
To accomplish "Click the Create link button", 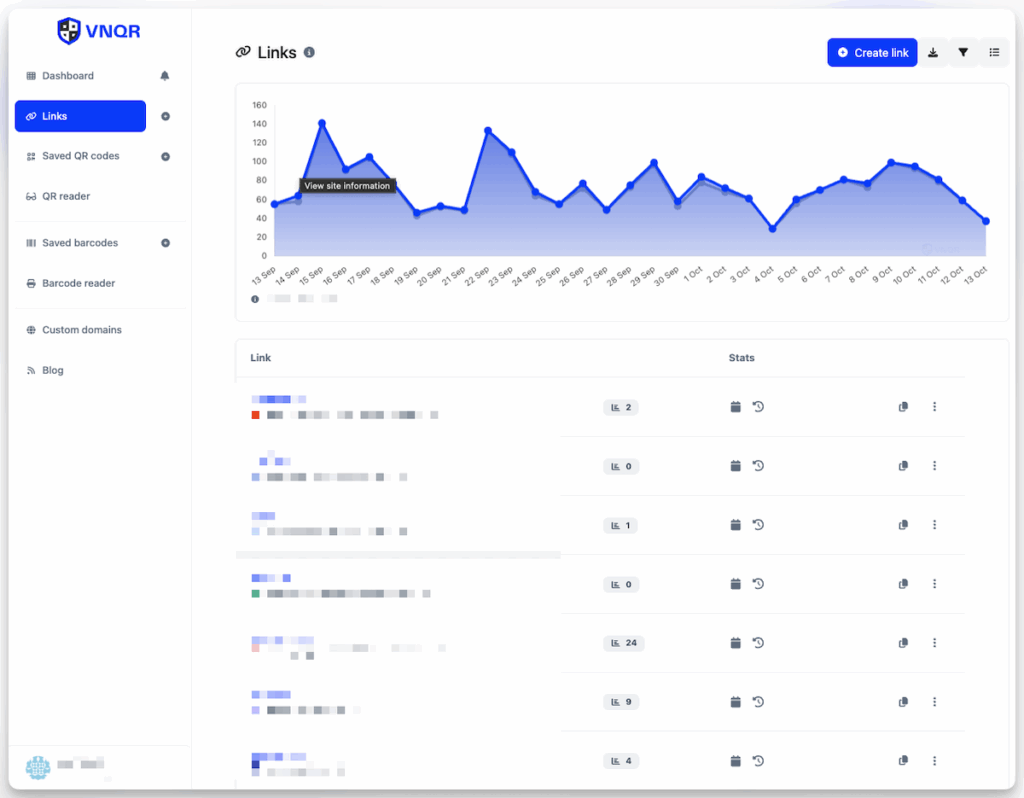I will (x=872, y=53).
